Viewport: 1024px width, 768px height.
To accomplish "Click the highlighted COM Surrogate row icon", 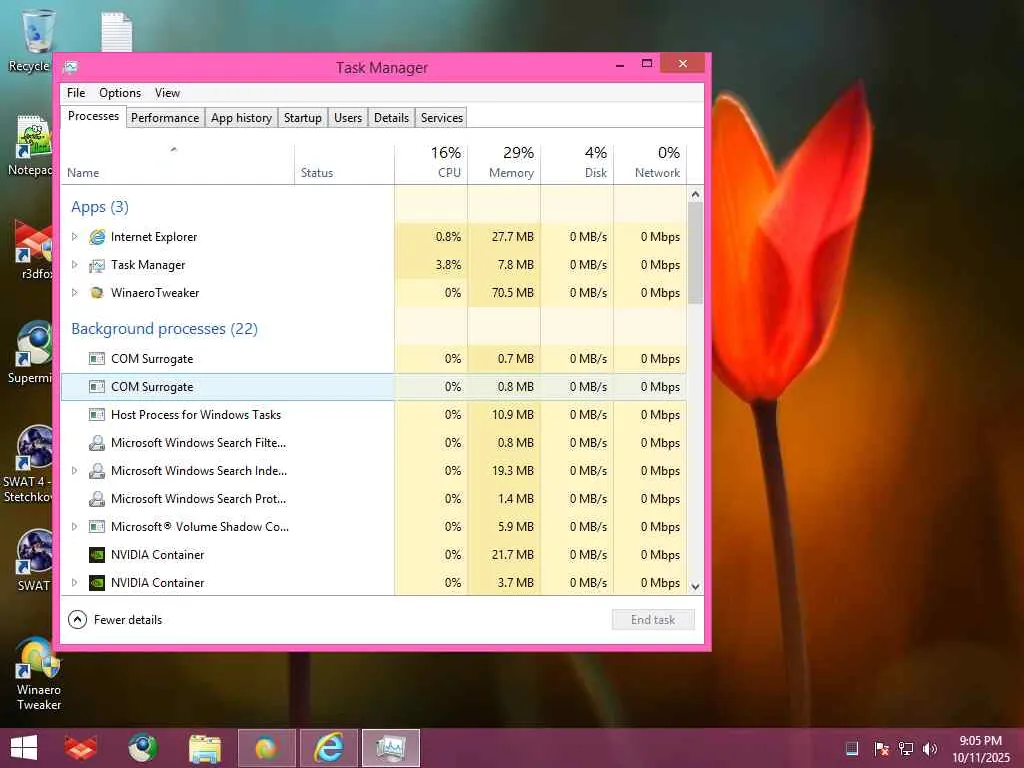I will (x=97, y=387).
